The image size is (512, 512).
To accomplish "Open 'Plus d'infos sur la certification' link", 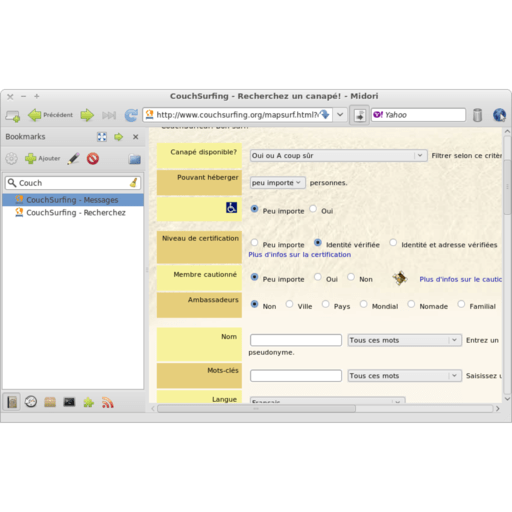I will pos(300,254).
